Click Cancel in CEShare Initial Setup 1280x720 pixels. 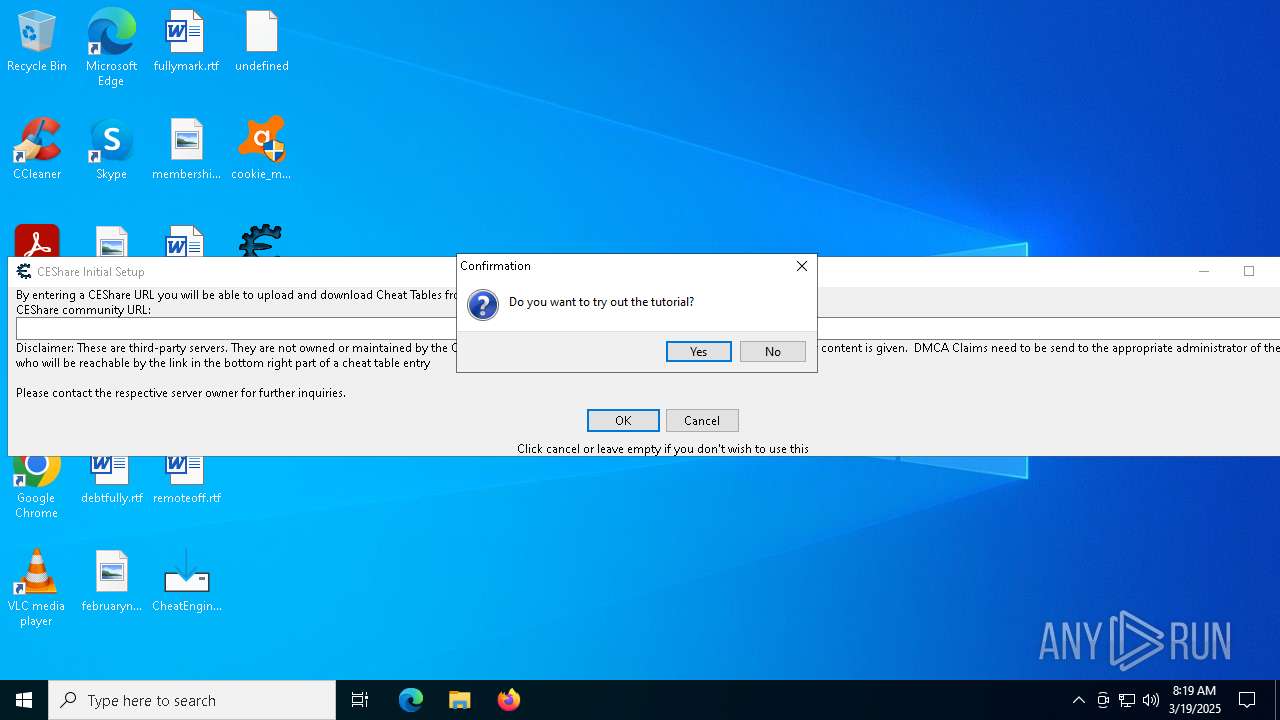(702, 420)
